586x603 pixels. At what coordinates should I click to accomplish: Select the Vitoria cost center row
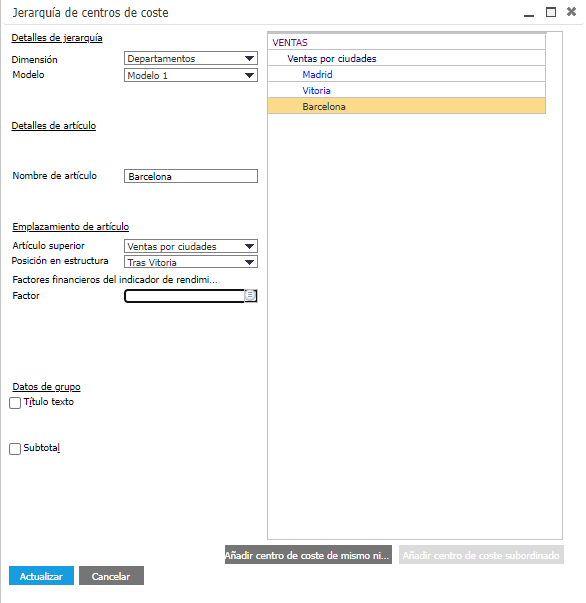coord(406,90)
